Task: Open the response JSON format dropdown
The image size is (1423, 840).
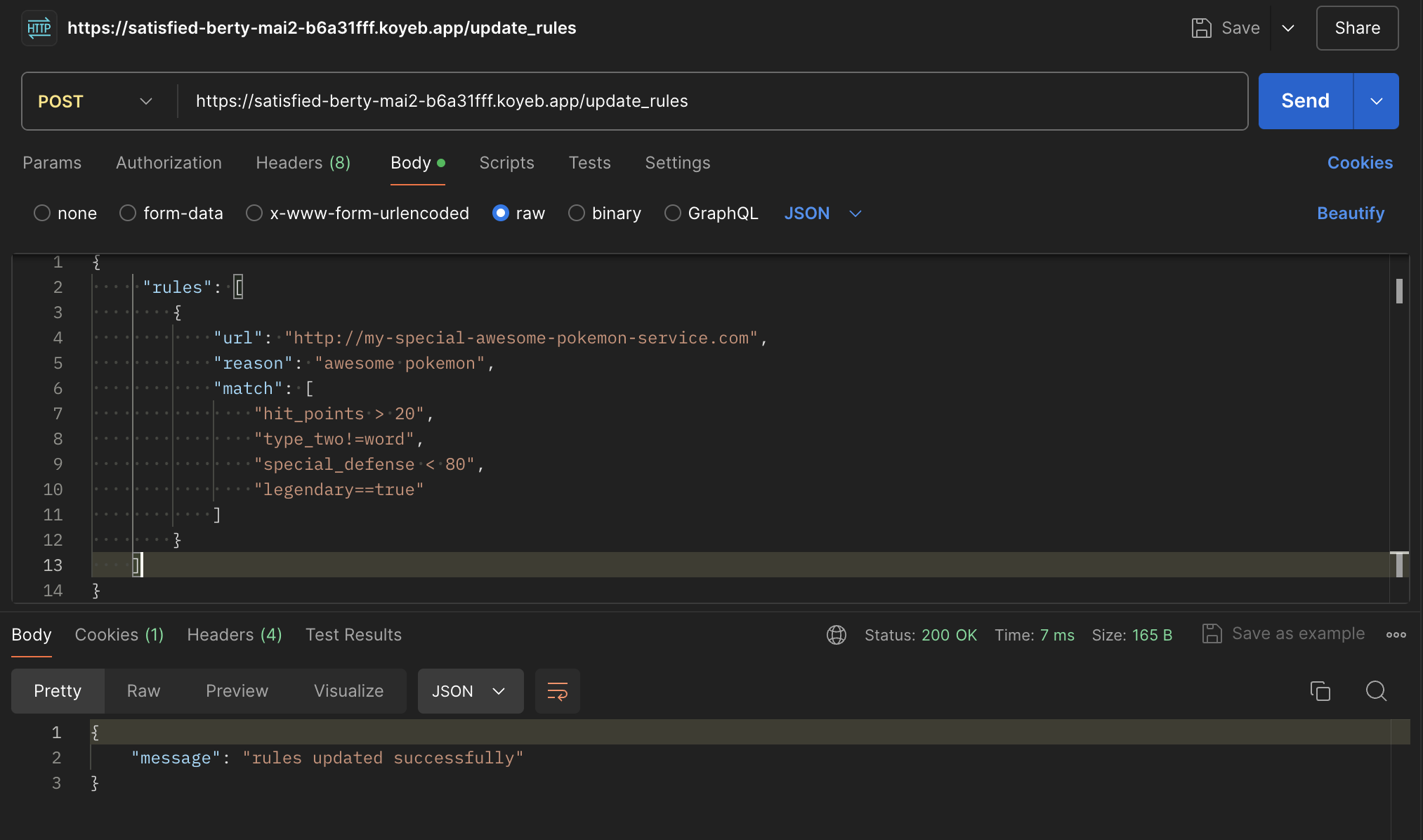Action: point(471,691)
